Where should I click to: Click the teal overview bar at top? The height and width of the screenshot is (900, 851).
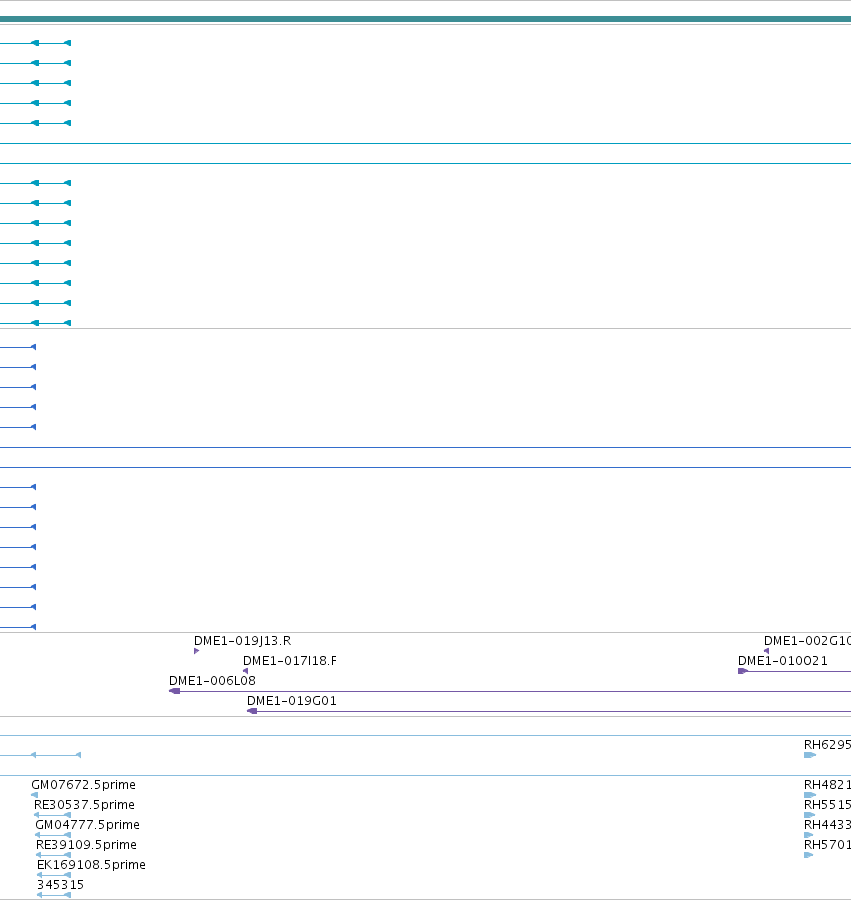click(425, 19)
